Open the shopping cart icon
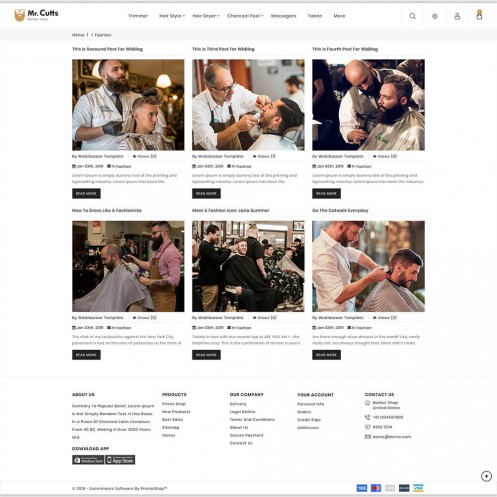The width and height of the screenshot is (497, 497). coord(479,15)
